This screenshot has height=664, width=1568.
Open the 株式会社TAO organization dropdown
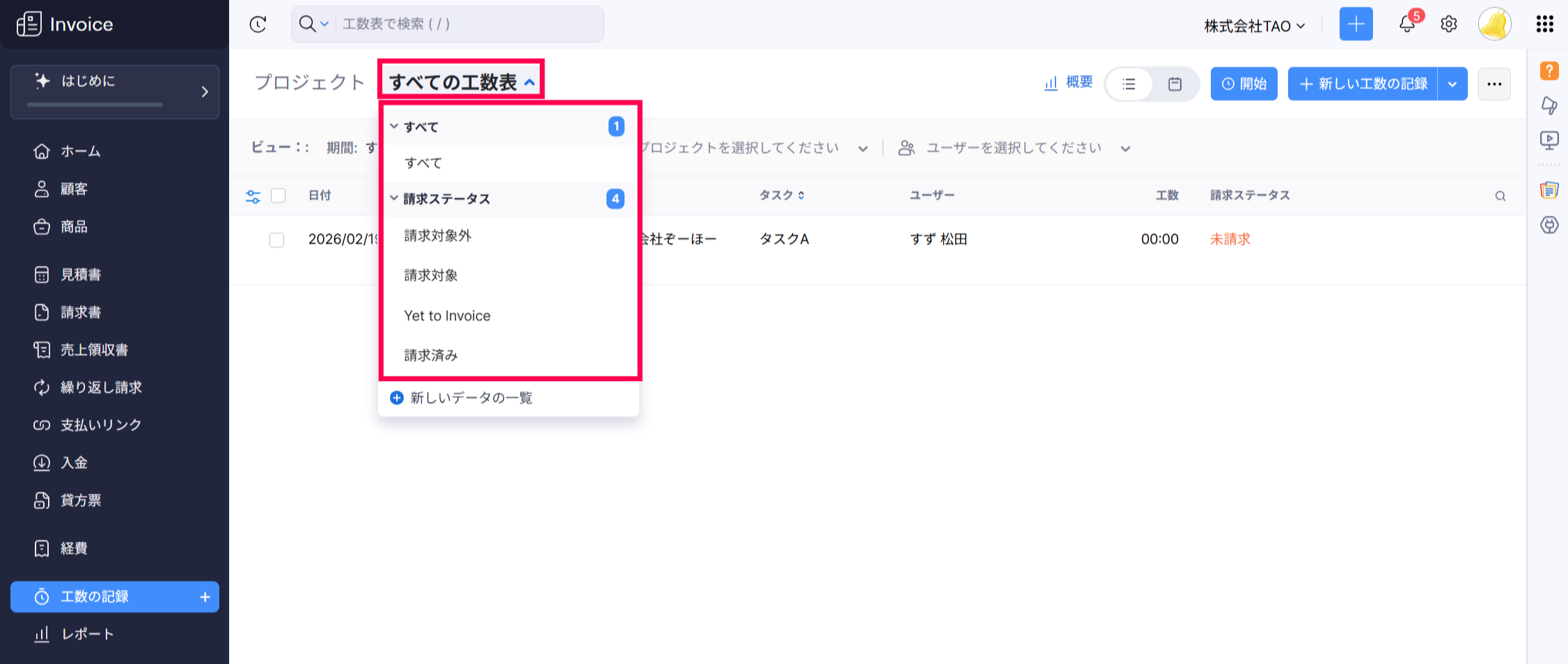1254,26
